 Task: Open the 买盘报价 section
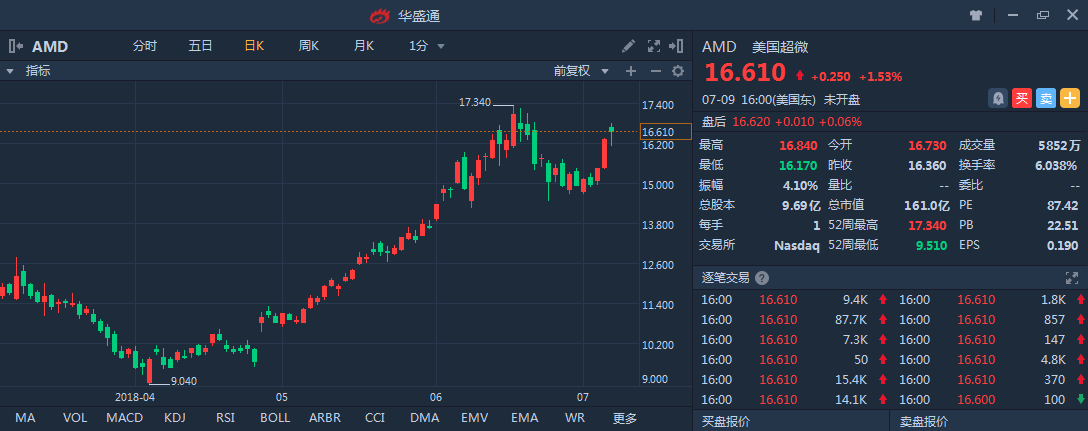click(x=726, y=421)
